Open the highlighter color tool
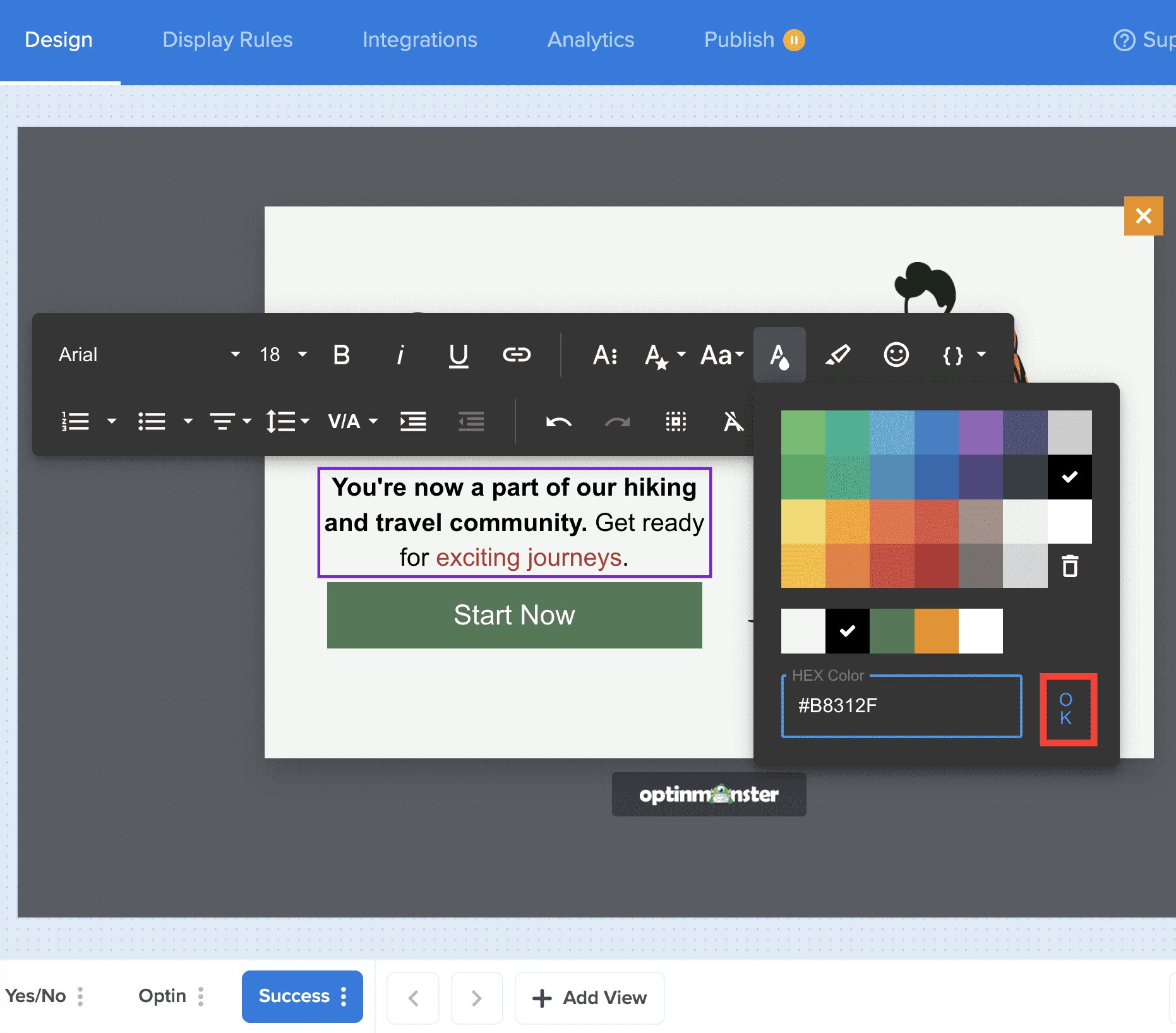The image size is (1176, 1033). [x=839, y=355]
